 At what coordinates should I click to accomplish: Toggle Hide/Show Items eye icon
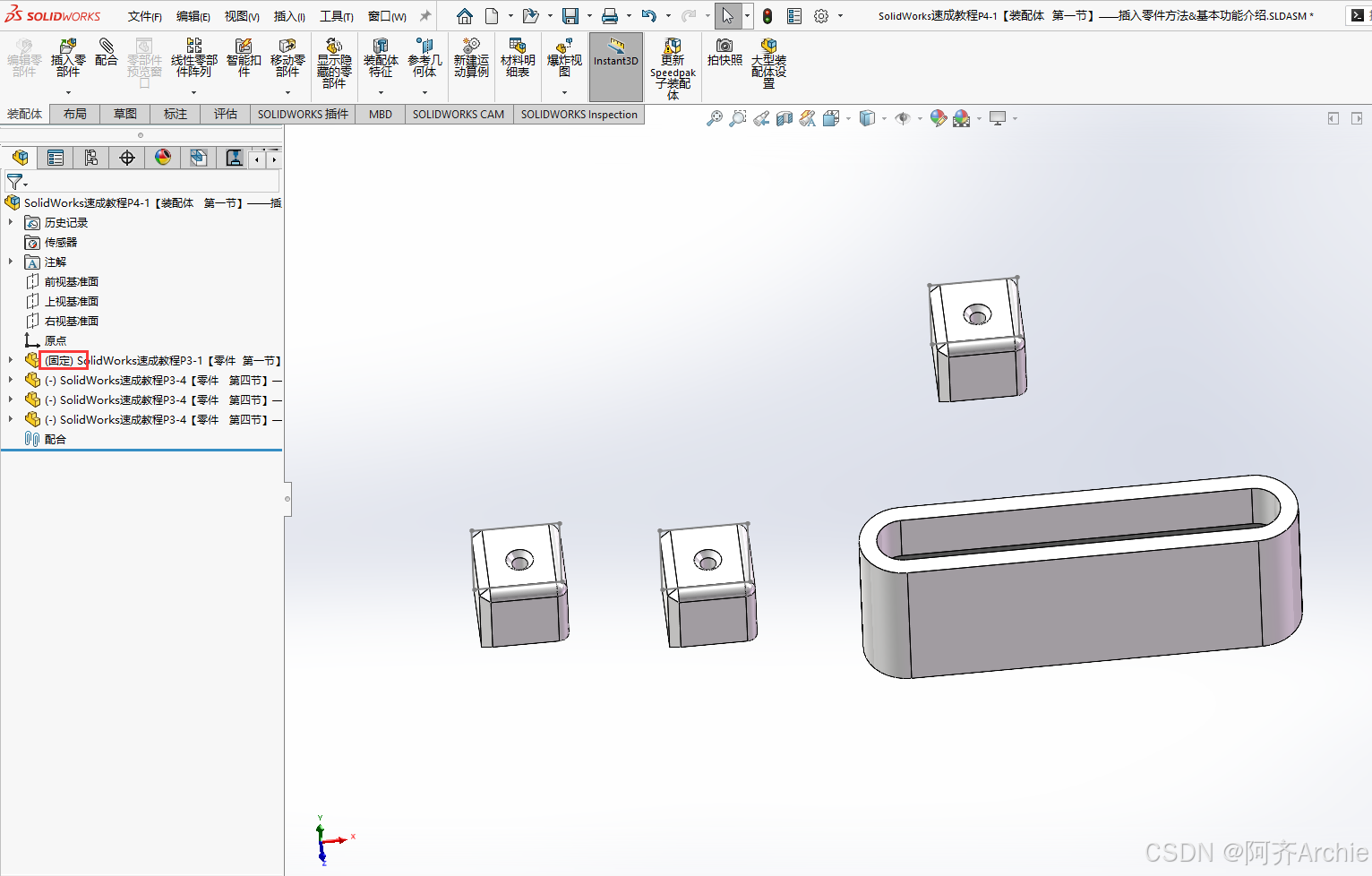[903, 118]
